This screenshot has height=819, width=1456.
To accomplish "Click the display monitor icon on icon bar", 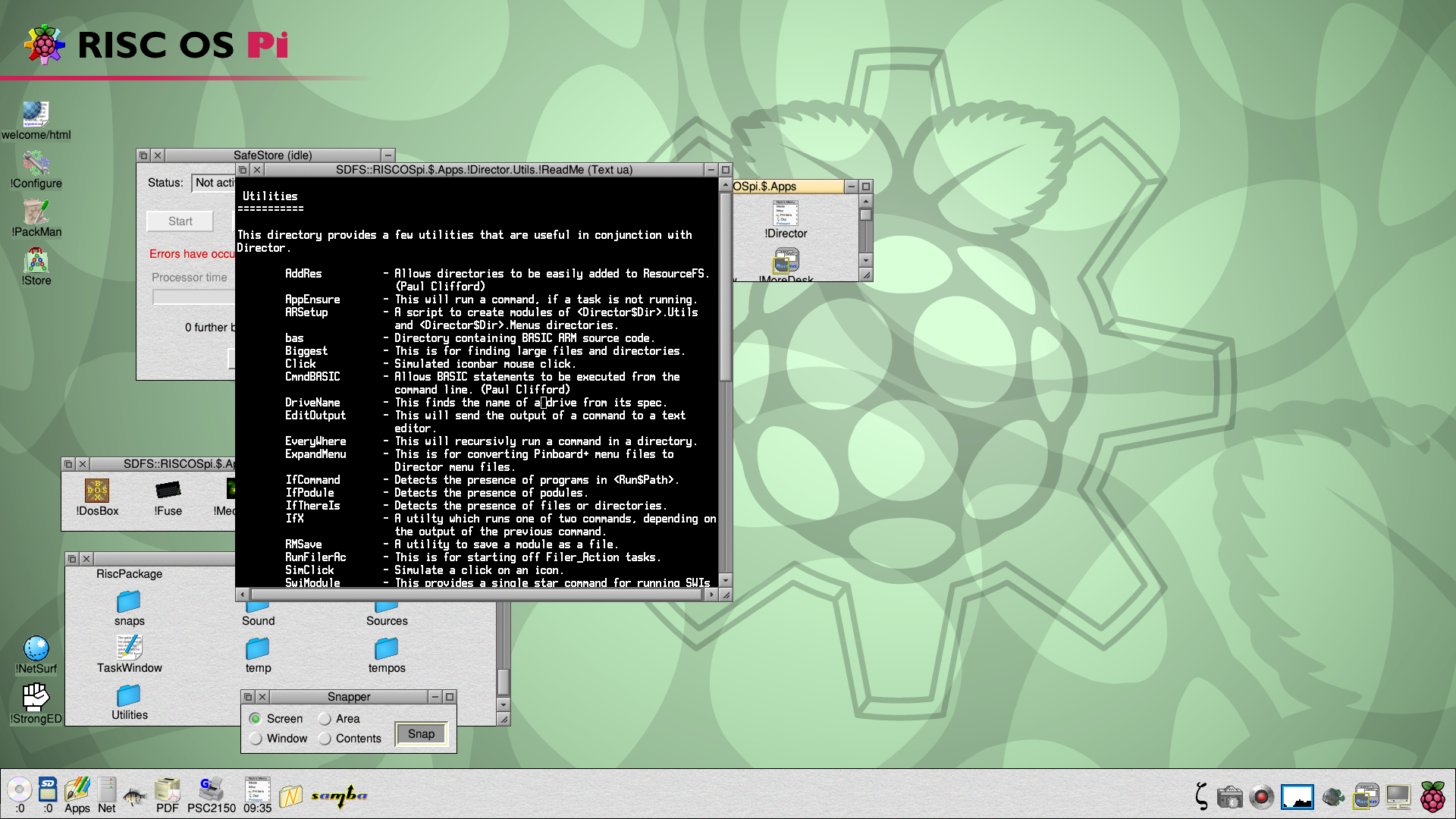I will coord(1398,796).
